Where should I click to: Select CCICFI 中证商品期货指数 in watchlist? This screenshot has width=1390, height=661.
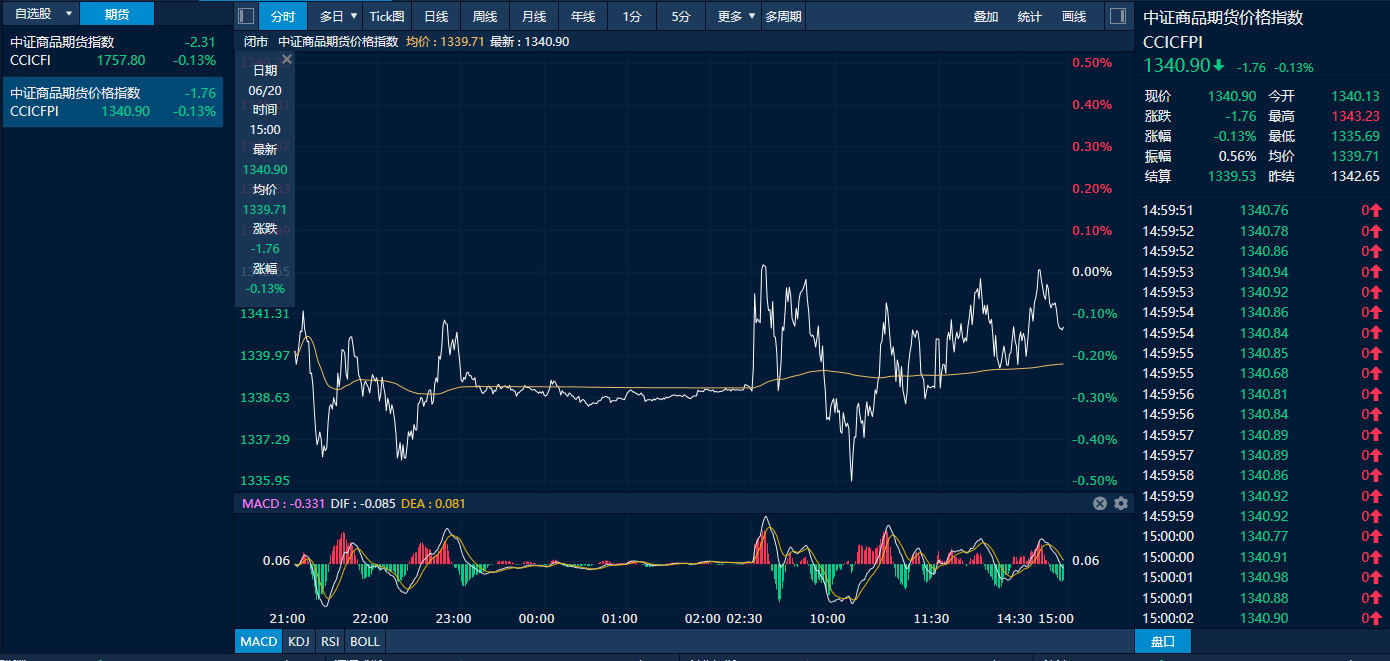click(x=112, y=51)
